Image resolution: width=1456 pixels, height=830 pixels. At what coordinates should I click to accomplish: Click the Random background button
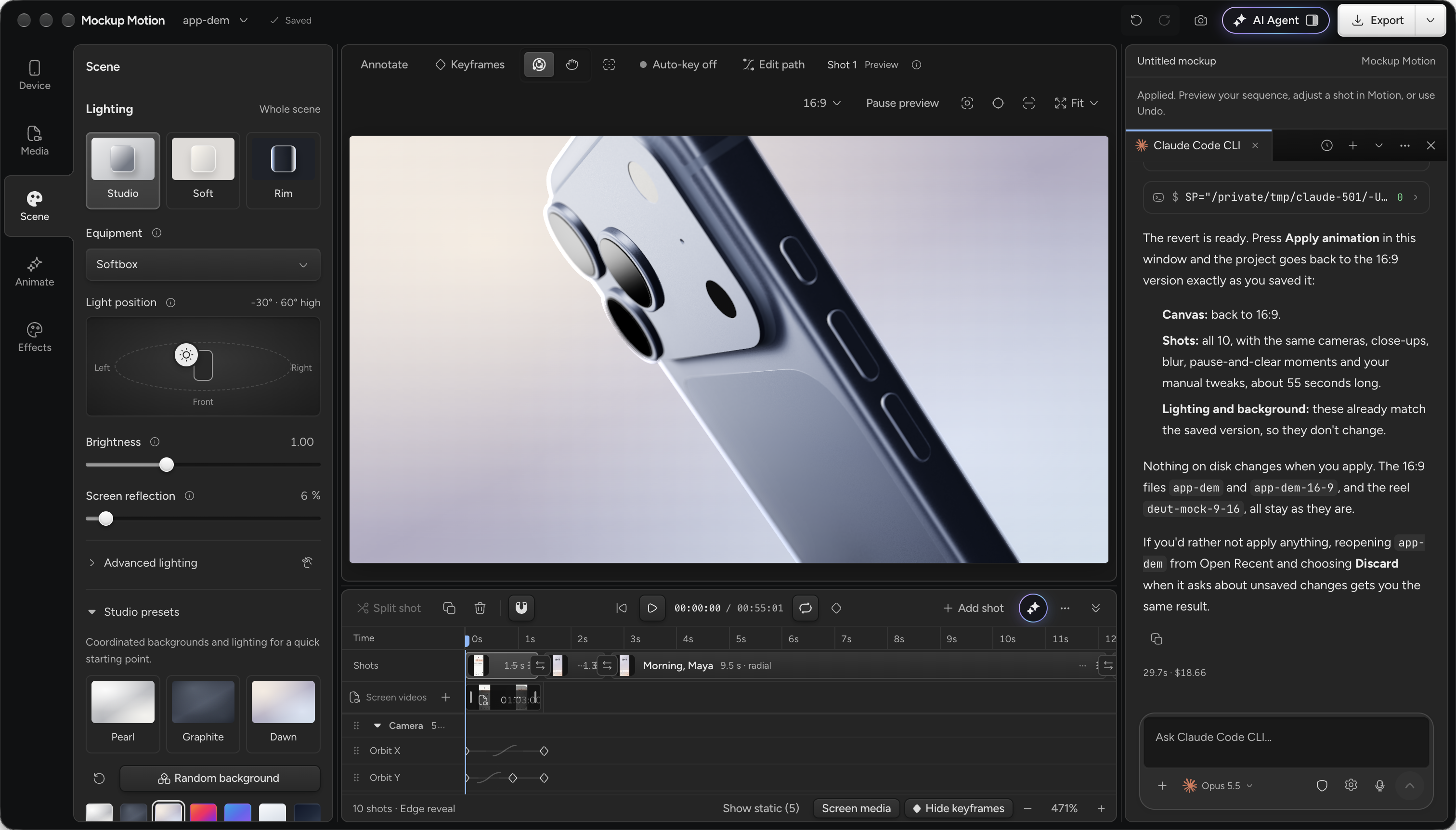[220, 778]
